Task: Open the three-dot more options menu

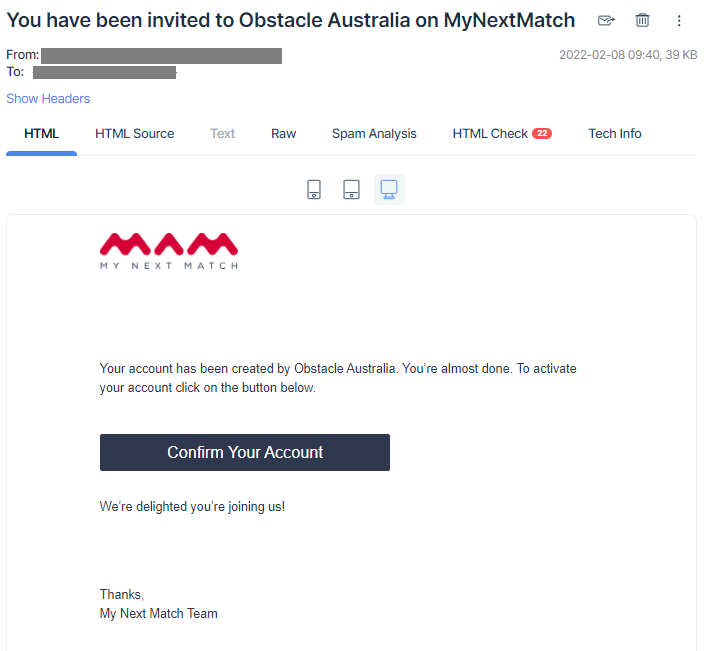Action: tap(679, 20)
